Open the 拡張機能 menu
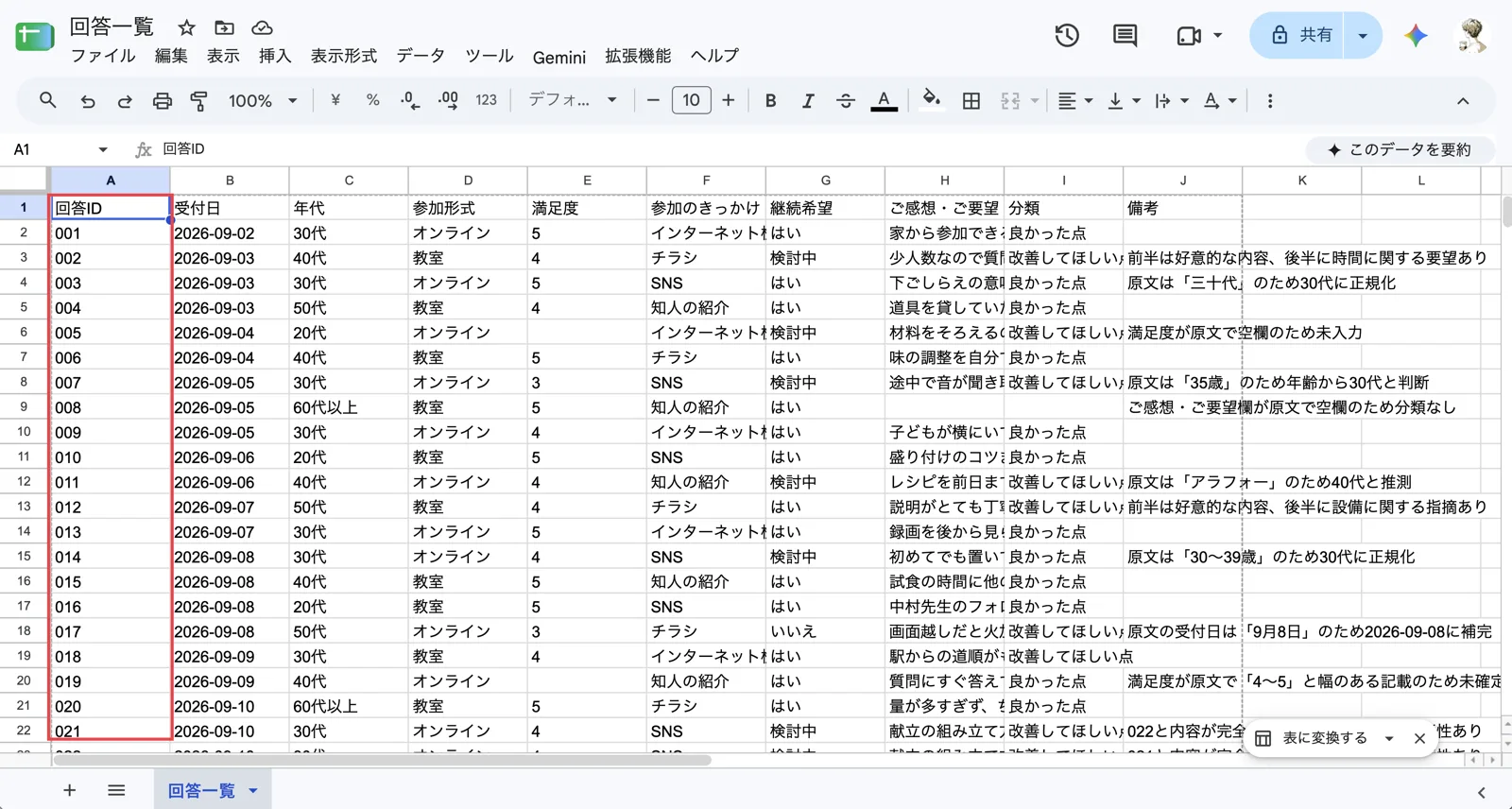 point(638,56)
